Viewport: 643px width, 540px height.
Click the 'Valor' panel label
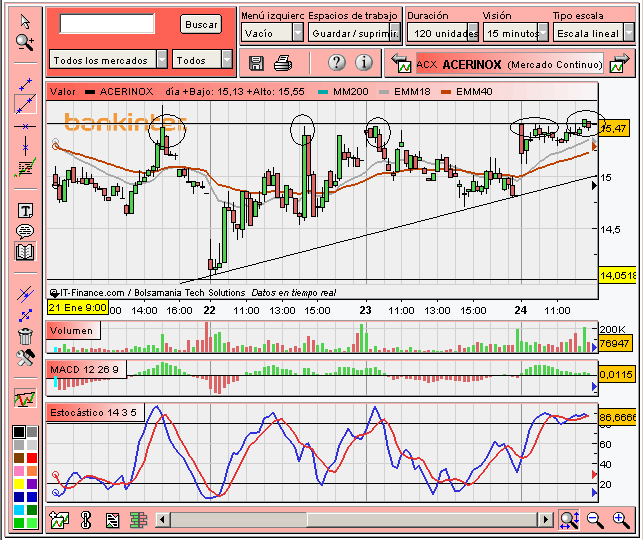pyautogui.click(x=63, y=91)
